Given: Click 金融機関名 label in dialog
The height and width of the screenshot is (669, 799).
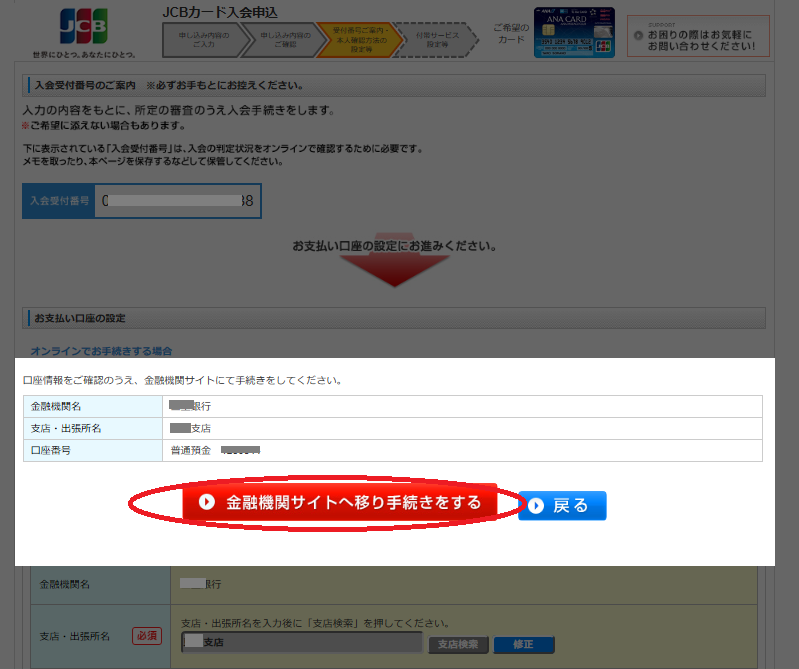Looking at the screenshot, I should tap(56, 407).
